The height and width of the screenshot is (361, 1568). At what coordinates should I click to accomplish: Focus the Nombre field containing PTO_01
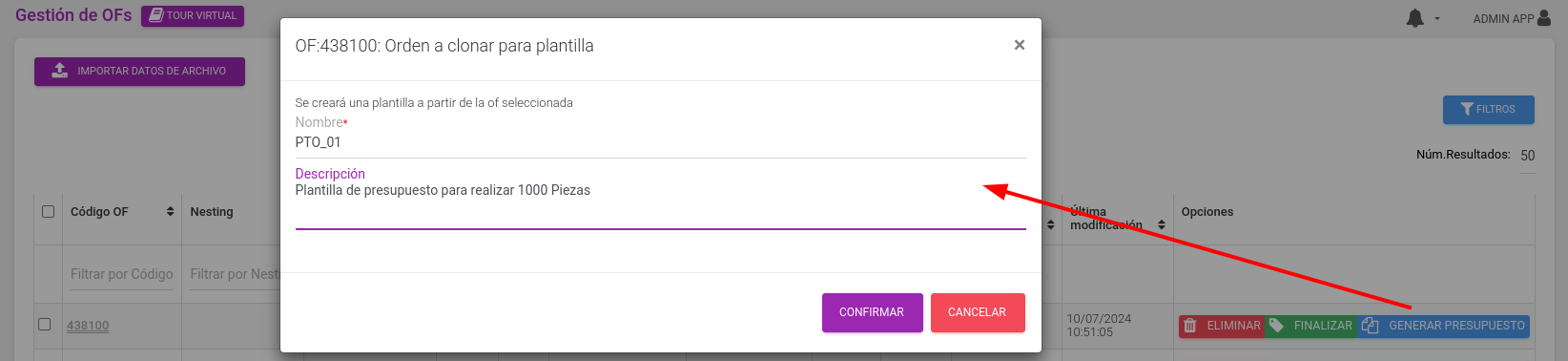click(x=660, y=143)
